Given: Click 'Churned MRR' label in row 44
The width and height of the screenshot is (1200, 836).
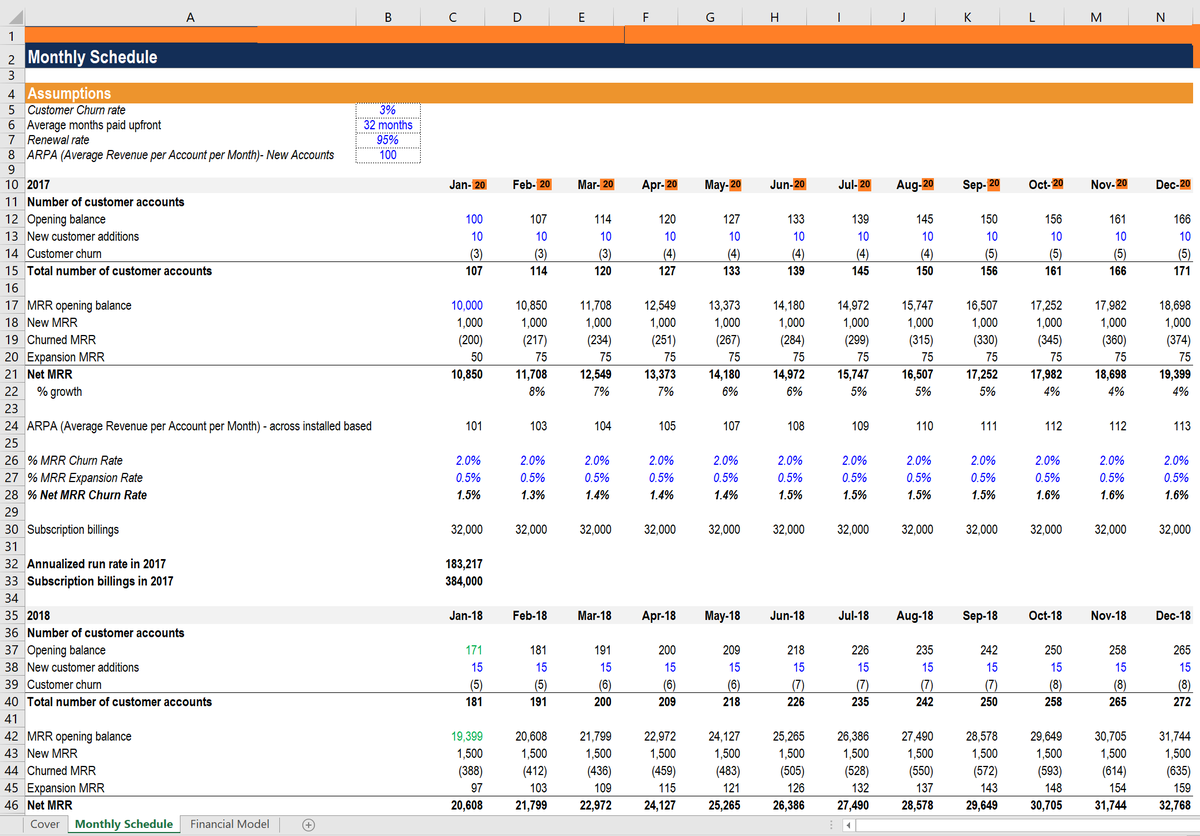Looking at the screenshot, I should coord(60,771).
